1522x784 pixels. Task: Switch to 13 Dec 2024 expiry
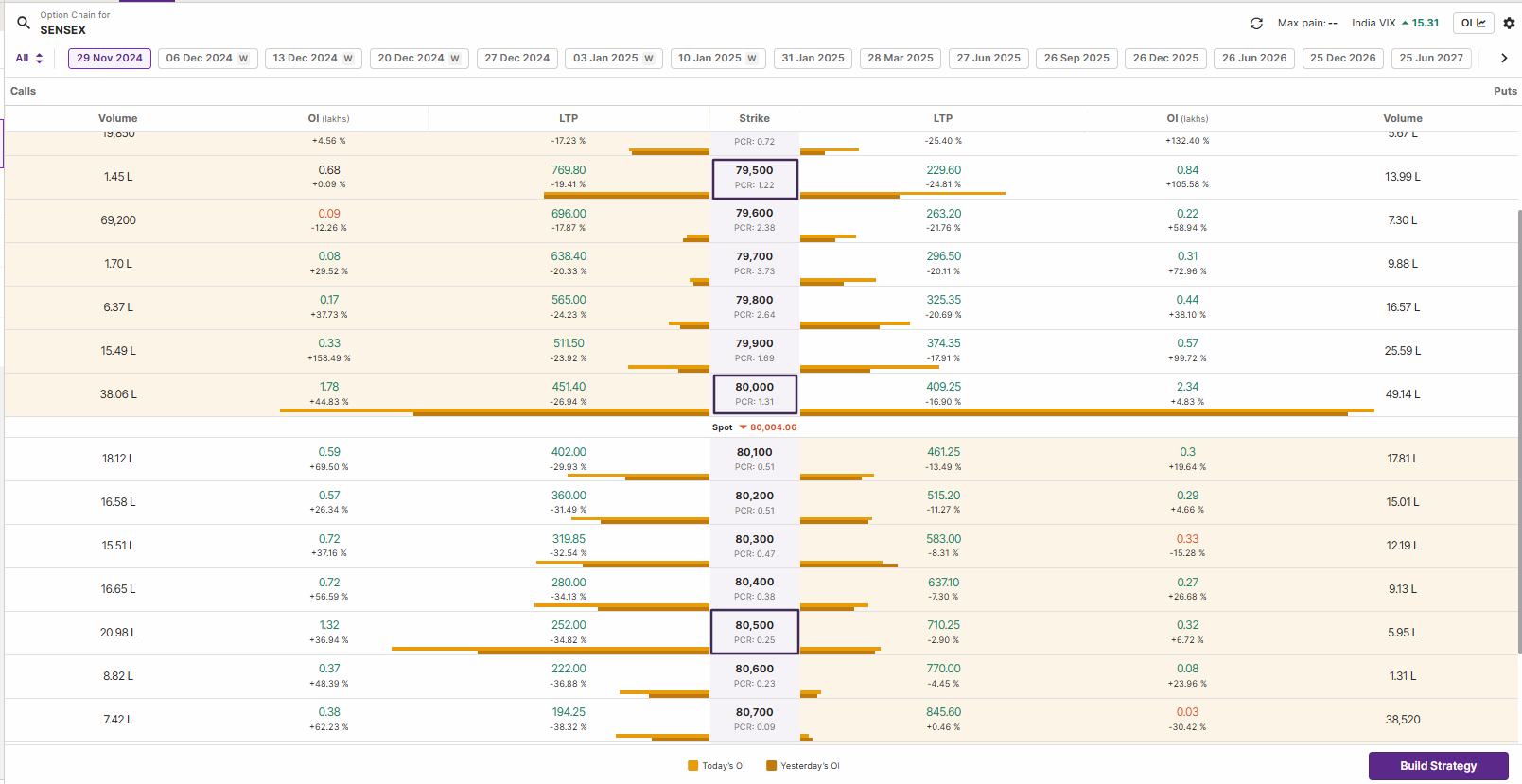(313, 58)
